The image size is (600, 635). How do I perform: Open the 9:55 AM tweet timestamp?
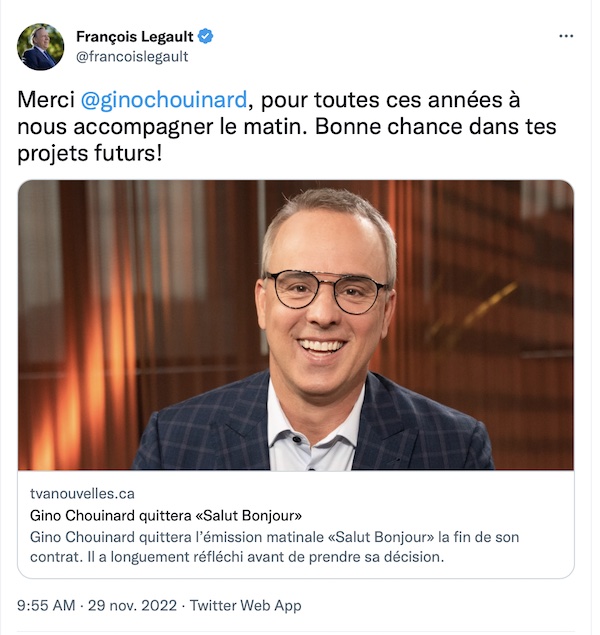point(46,605)
